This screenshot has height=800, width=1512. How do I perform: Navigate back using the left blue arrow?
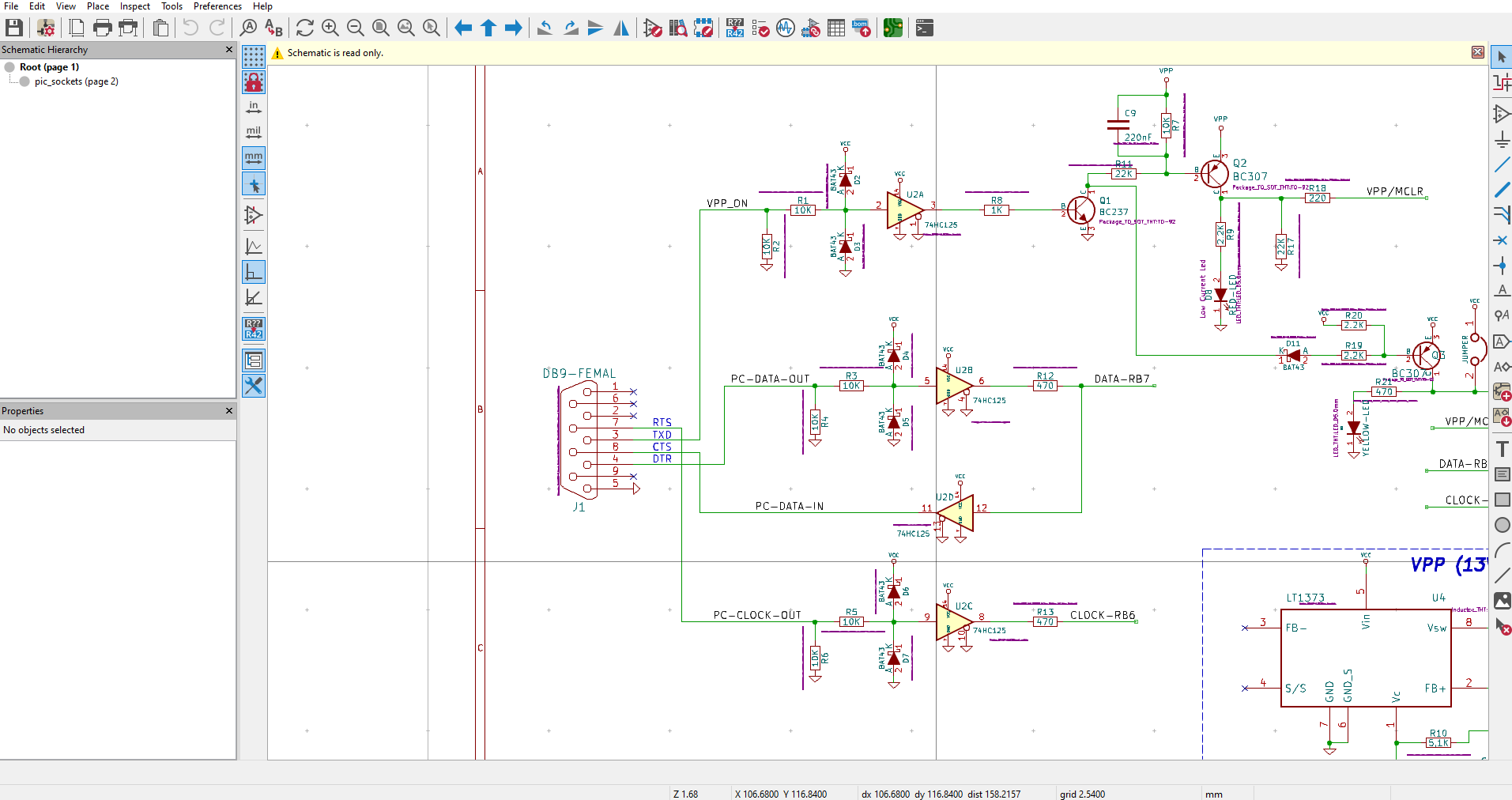[x=463, y=28]
